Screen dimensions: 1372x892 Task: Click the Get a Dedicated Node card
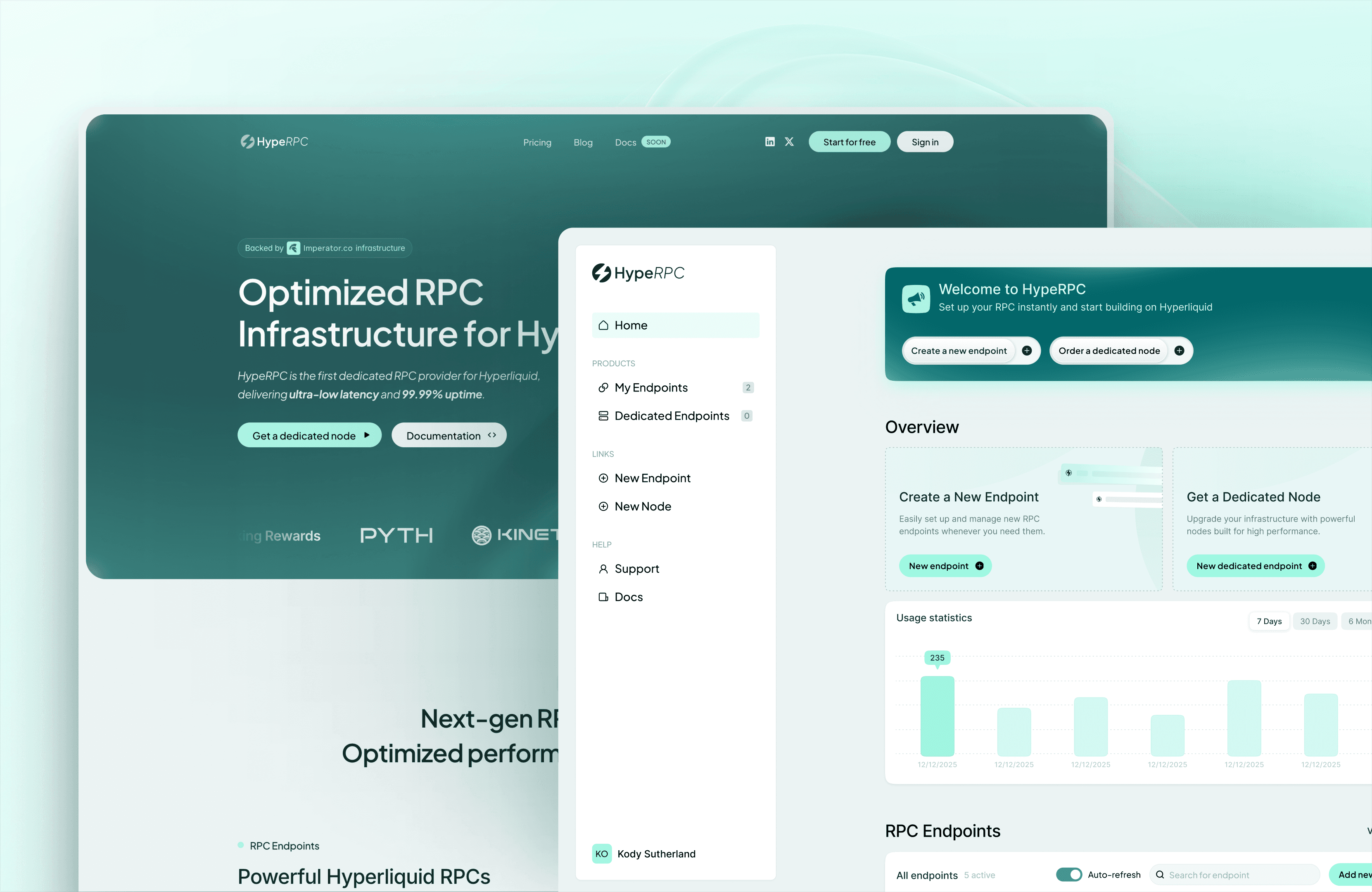click(1272, 519)
